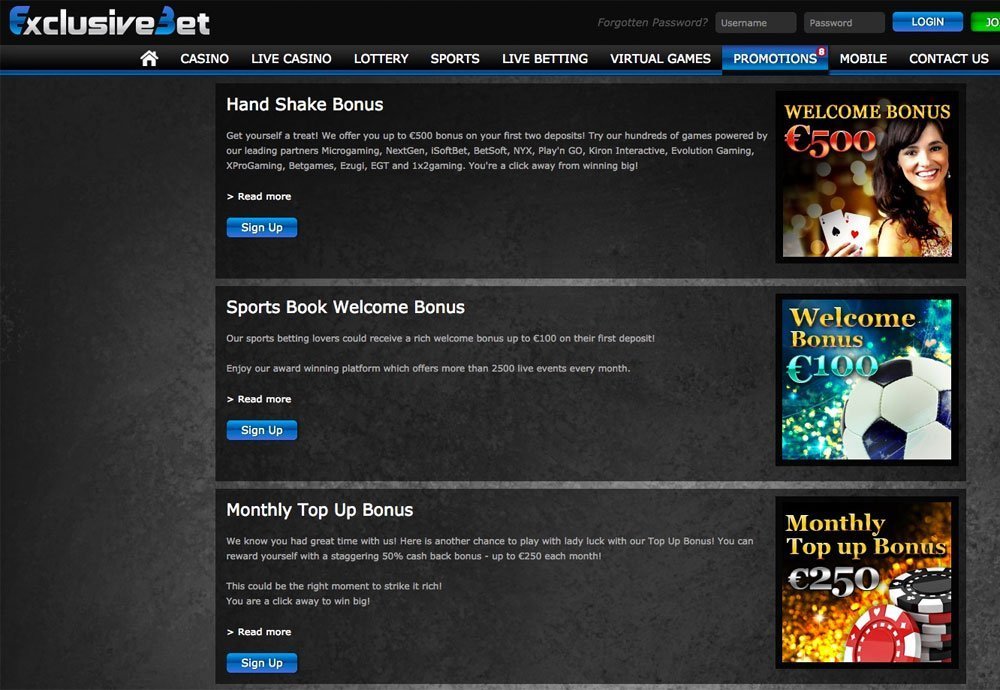Click inside the Password field
The height and width of the screenshot is (690, 1000).
click(x=843, y=21)
